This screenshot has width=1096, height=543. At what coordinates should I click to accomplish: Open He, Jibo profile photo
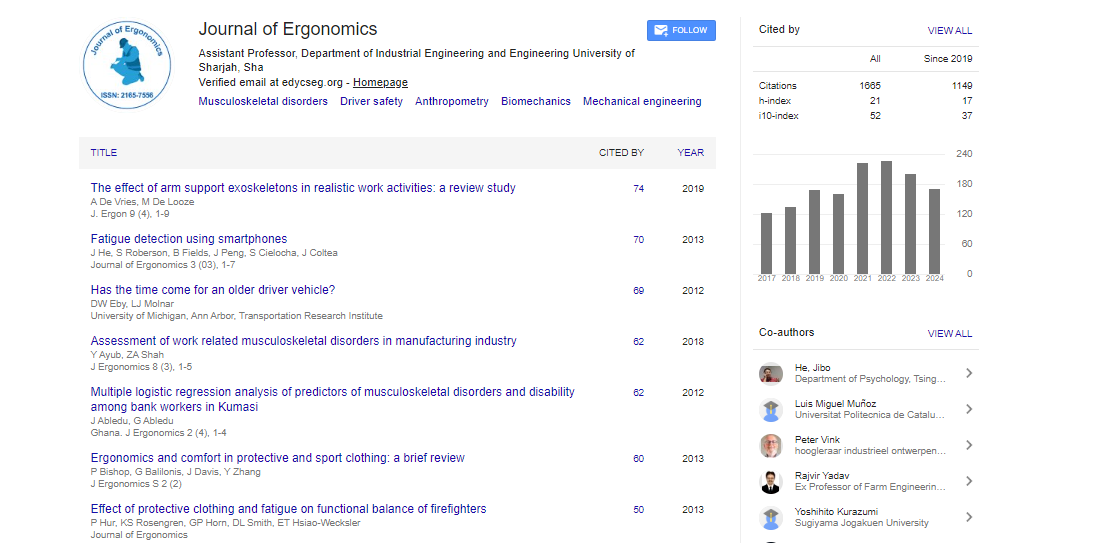click(770, 374)
